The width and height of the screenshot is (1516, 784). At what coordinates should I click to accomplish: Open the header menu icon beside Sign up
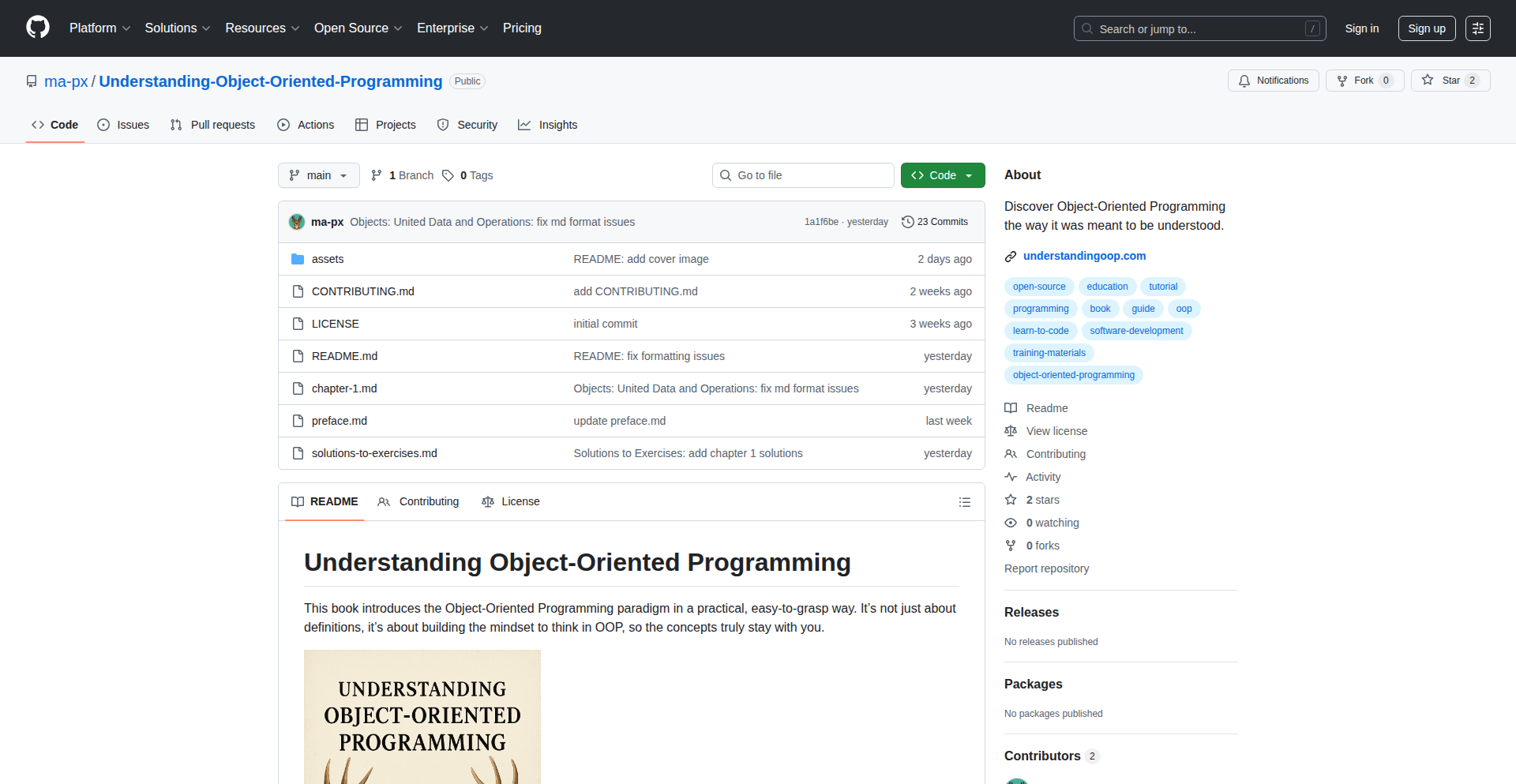coord(1477,28)
